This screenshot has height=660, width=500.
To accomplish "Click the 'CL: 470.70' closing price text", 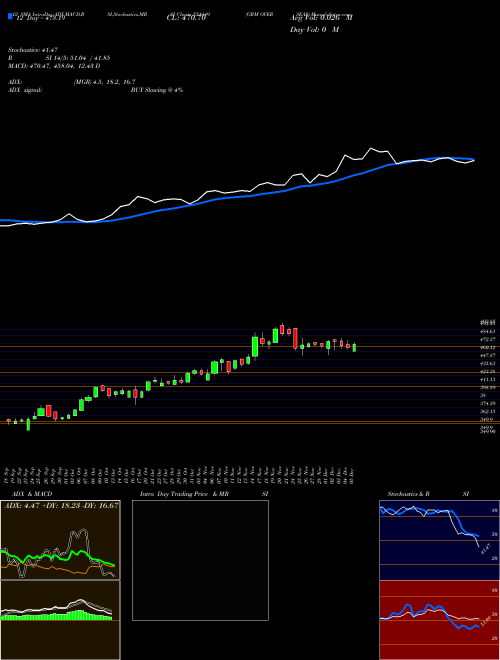I will point(186,19).
